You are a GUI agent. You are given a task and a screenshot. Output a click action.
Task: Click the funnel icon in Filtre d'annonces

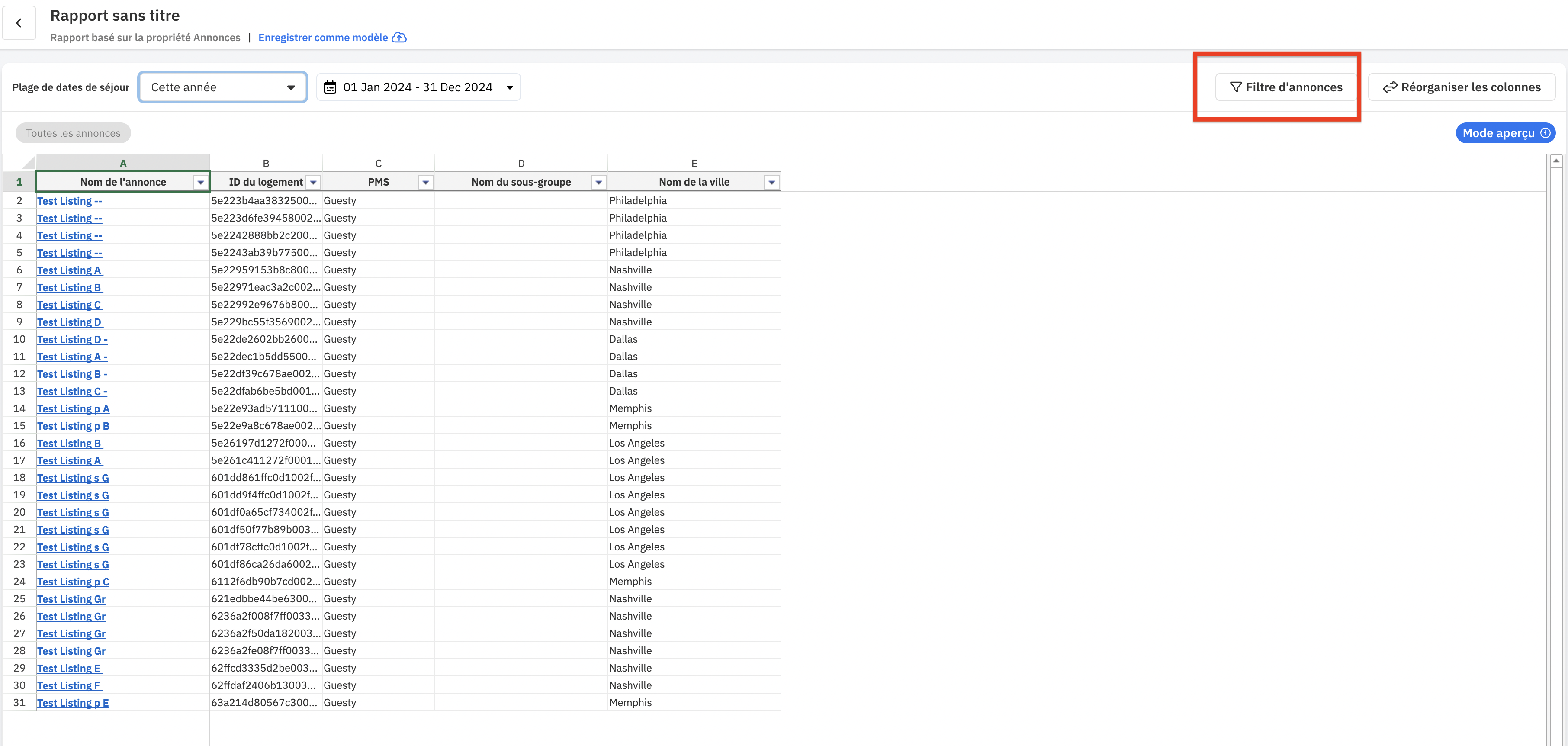pos(1236,87)
